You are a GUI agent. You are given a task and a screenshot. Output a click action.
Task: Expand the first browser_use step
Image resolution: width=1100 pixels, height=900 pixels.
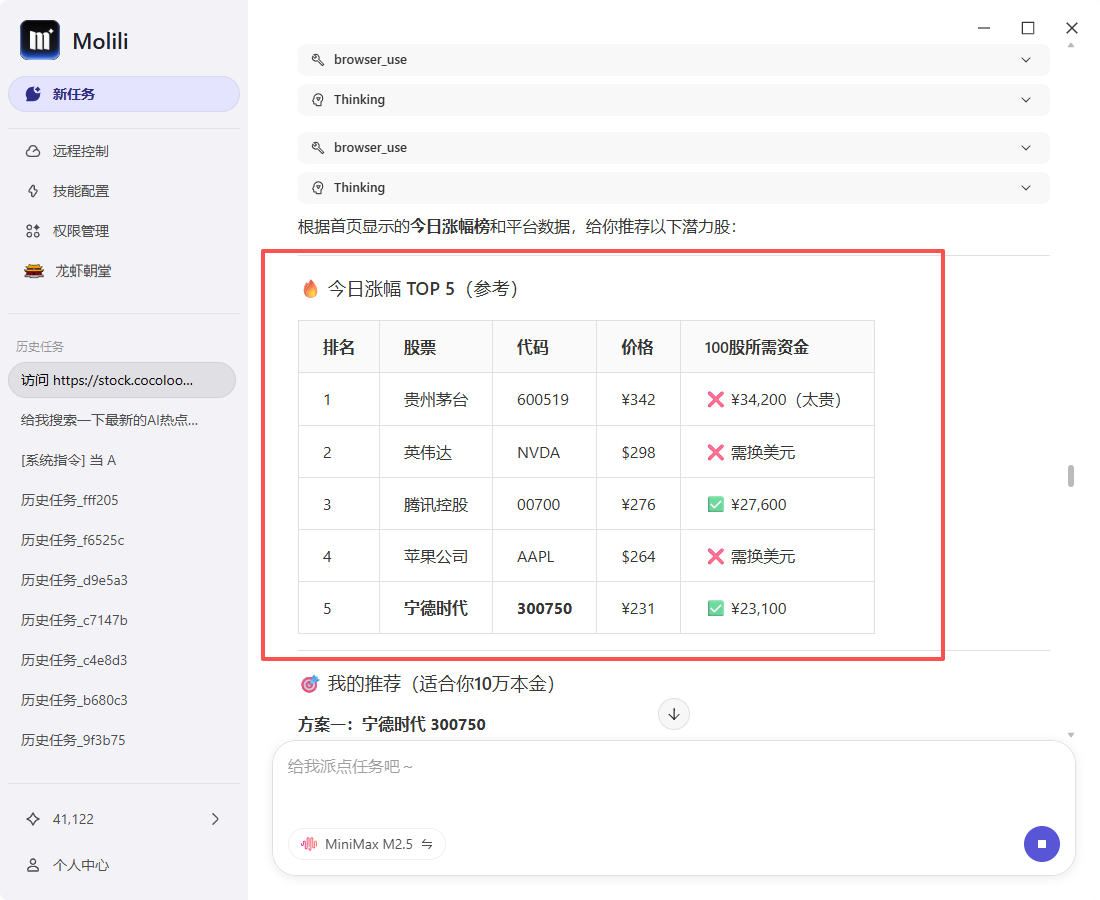pos(1025,60)
